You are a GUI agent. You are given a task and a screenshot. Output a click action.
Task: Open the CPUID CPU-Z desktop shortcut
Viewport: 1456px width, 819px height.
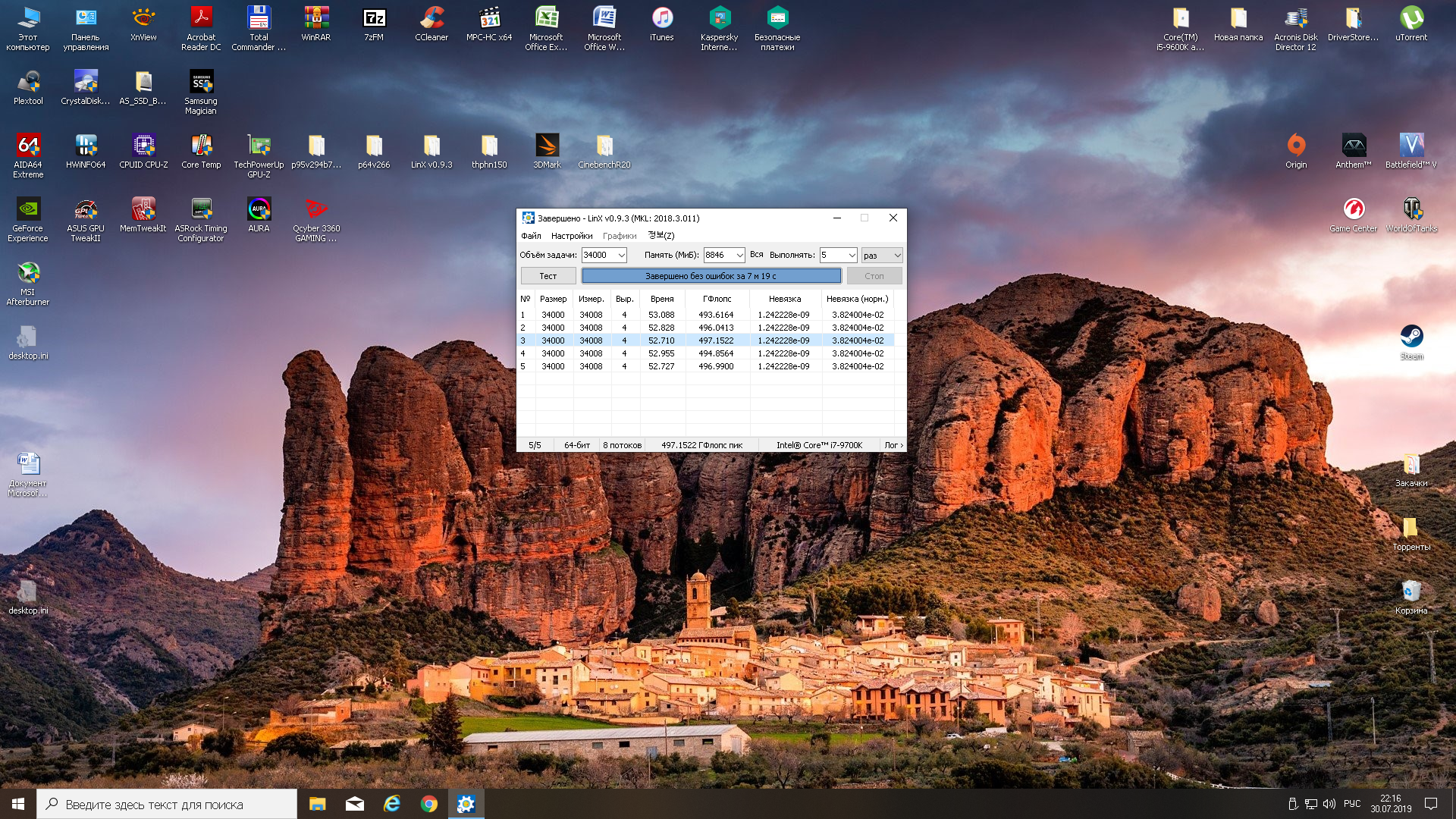(143, 146)
